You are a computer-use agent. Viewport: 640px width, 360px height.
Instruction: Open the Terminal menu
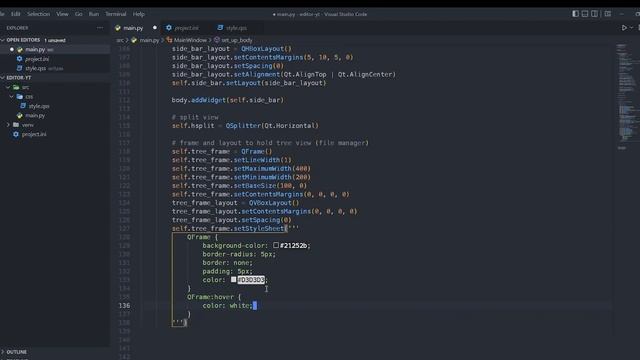pyautogui.click(x=116, y=14)
